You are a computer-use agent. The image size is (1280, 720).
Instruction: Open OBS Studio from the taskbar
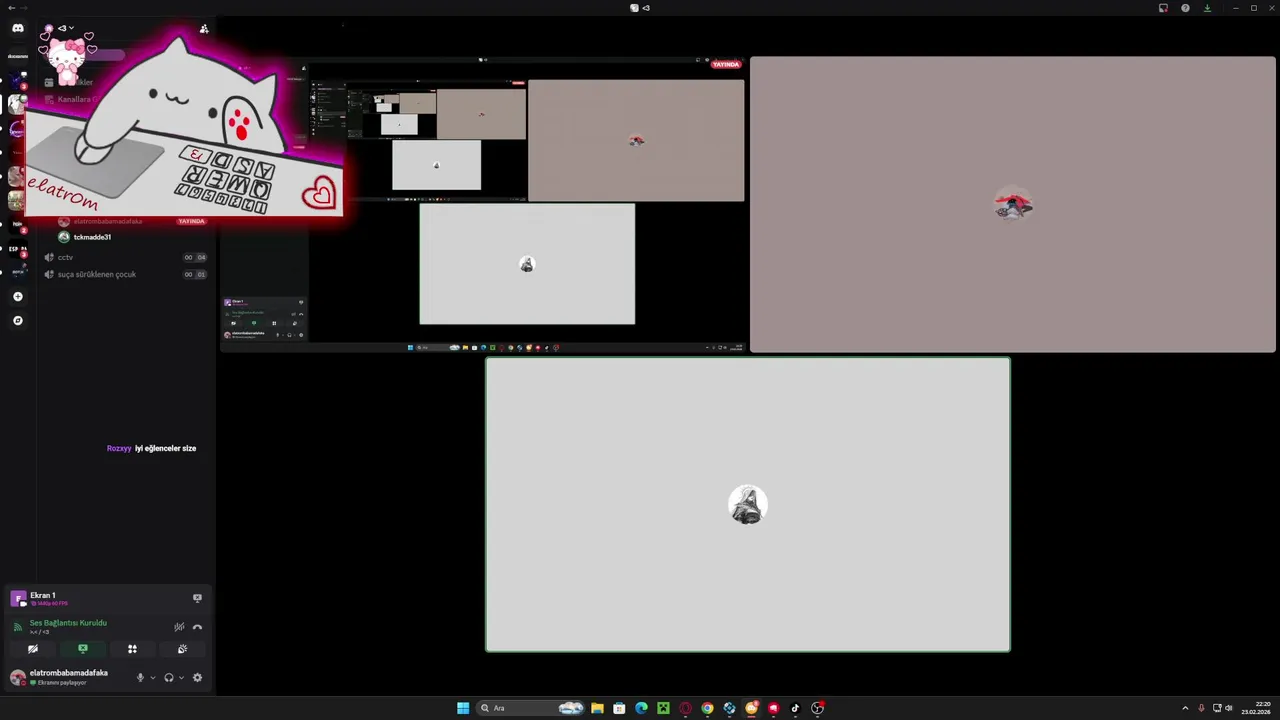[817, 708]
